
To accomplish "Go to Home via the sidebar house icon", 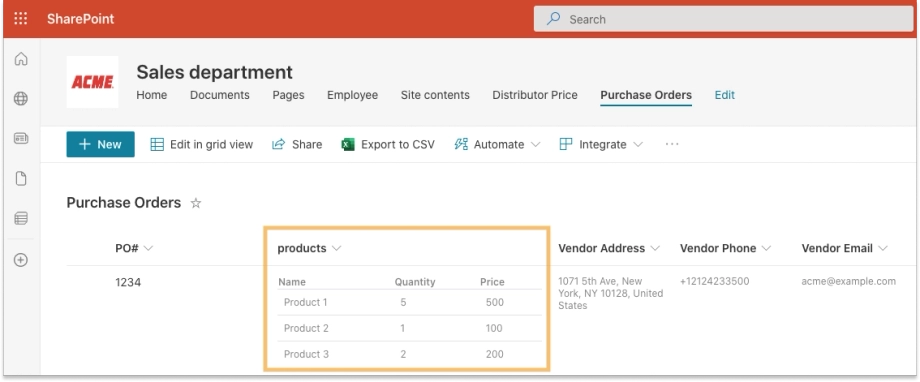I will pyautogui.click(x=21, y=59).
